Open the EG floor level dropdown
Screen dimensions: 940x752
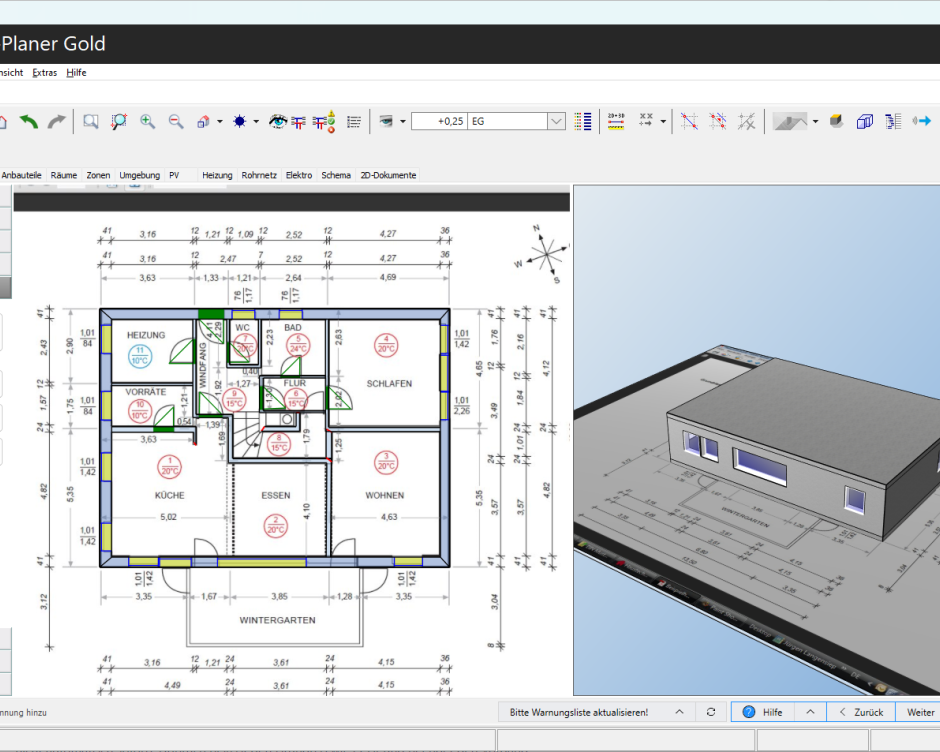[556, 121]
